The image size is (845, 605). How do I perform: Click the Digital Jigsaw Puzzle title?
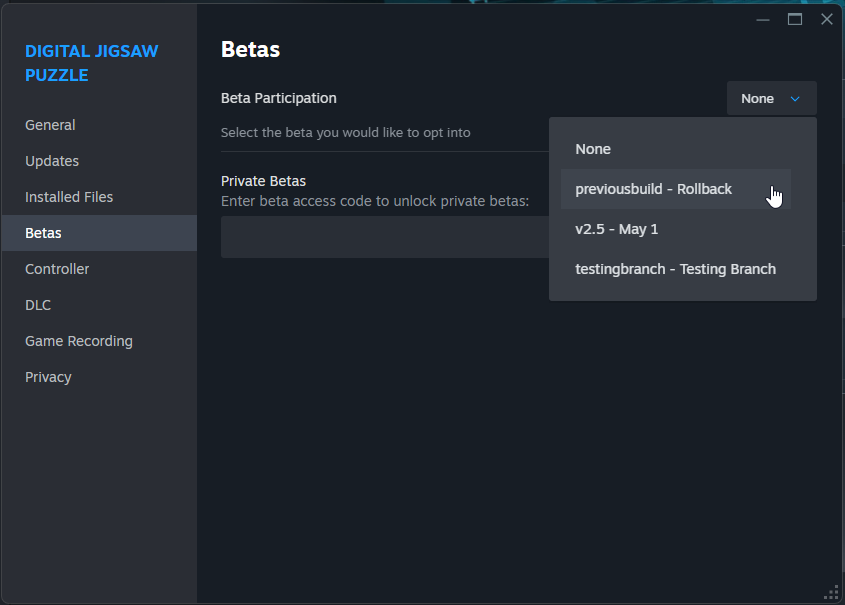click(x=92, y=63)
